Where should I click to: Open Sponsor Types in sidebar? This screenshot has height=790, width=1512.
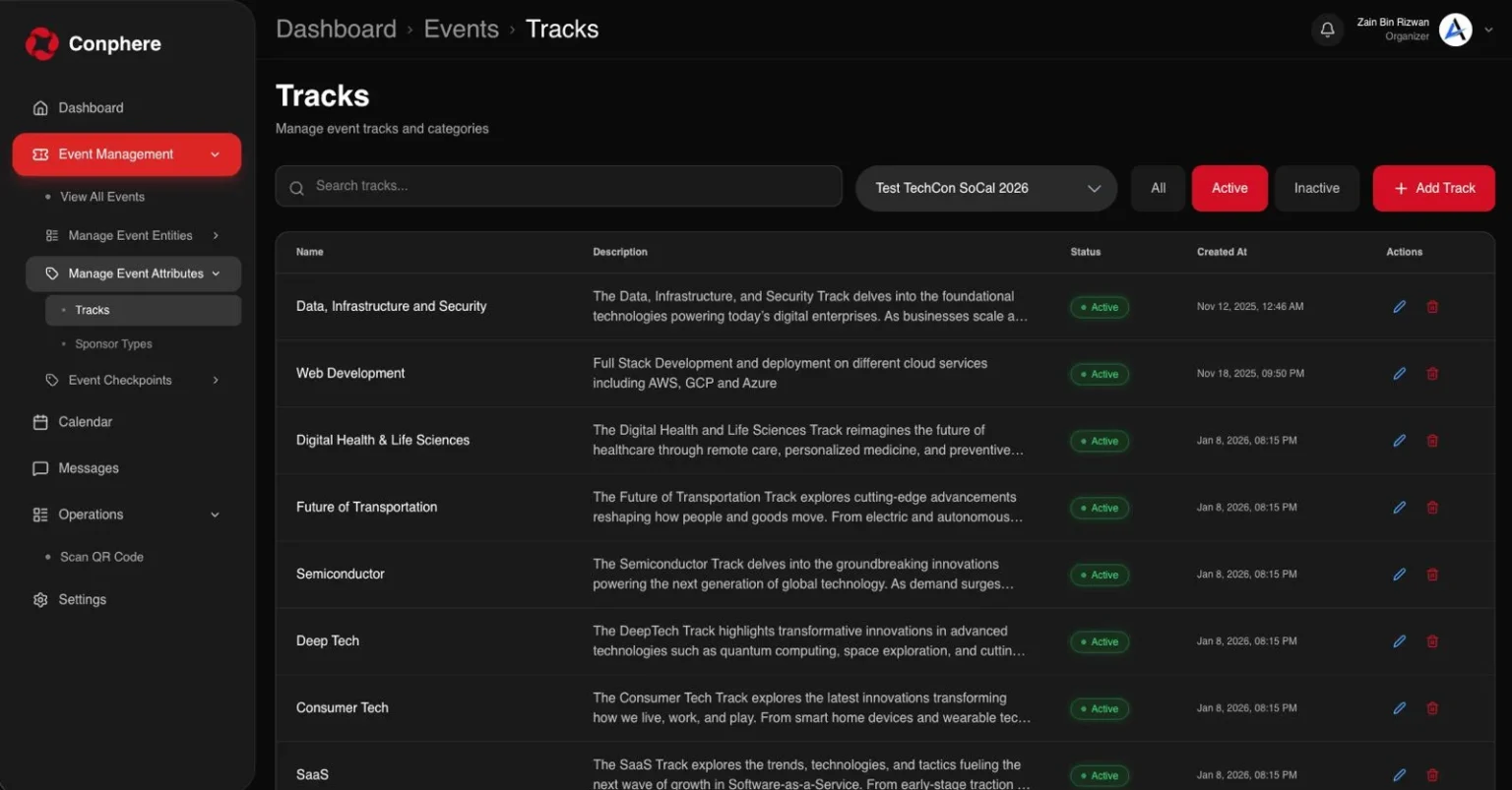pos(113,344)
